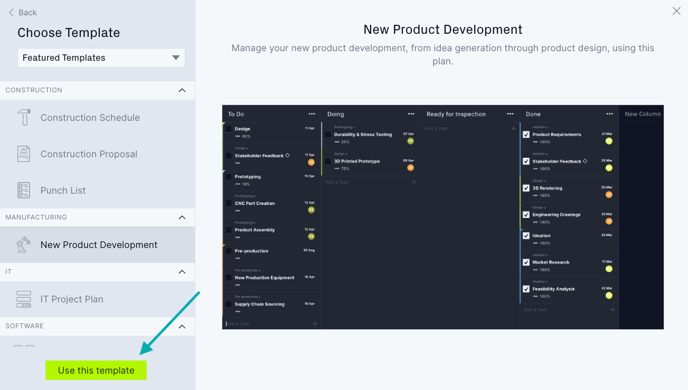Click the Use this template button
The image size is (688, 390).
(96, 370)
